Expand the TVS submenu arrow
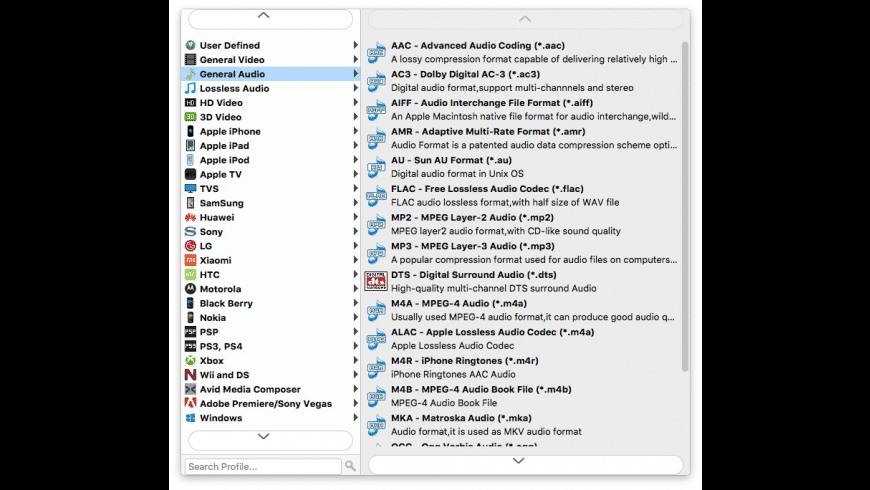The height and width of the screenshot is (490, 870). pos(355,188)
